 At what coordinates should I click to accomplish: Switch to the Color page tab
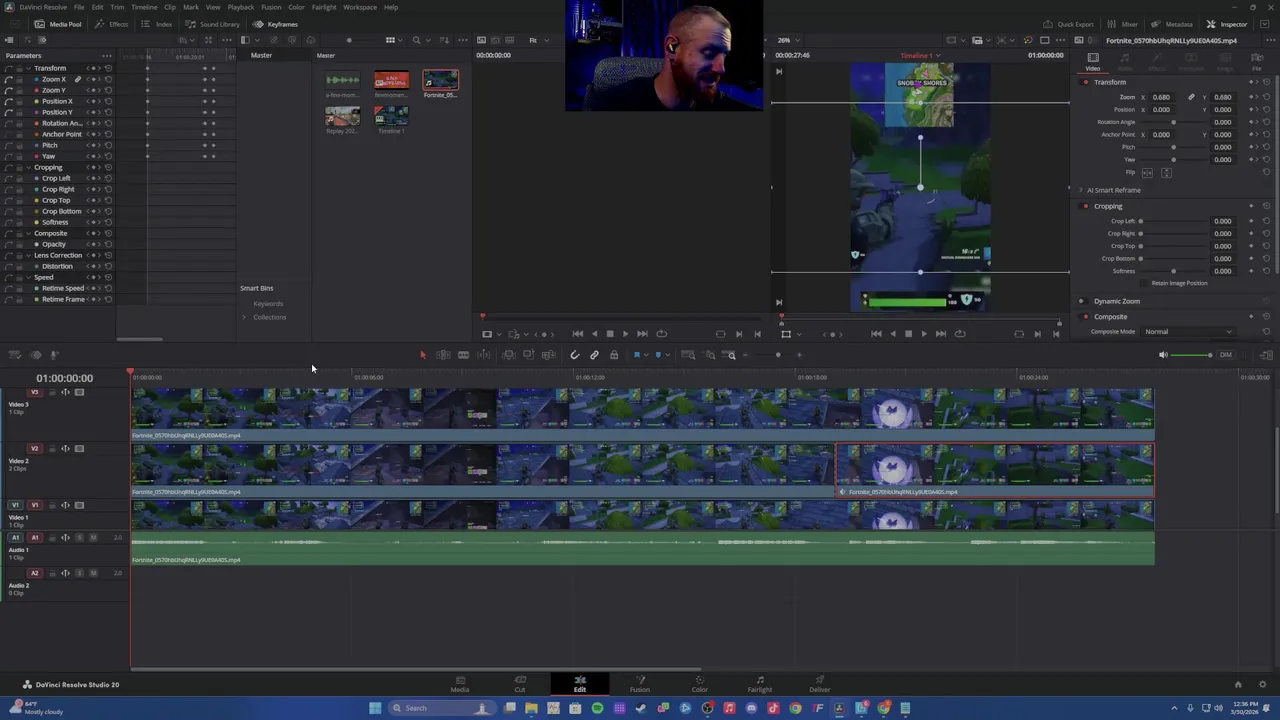[x=699, y=684]
